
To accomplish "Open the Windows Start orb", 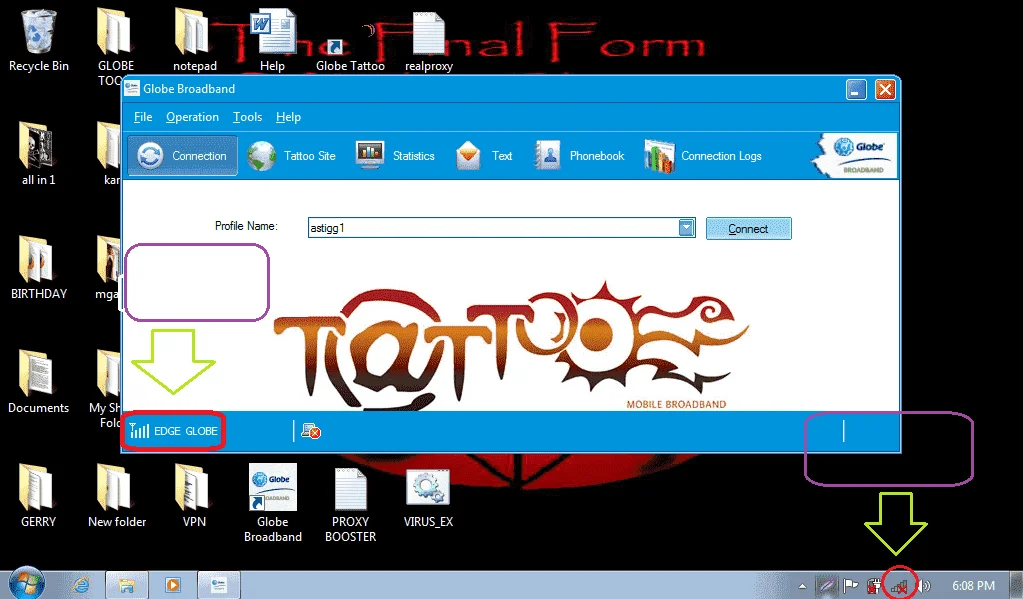I will 26,583.
